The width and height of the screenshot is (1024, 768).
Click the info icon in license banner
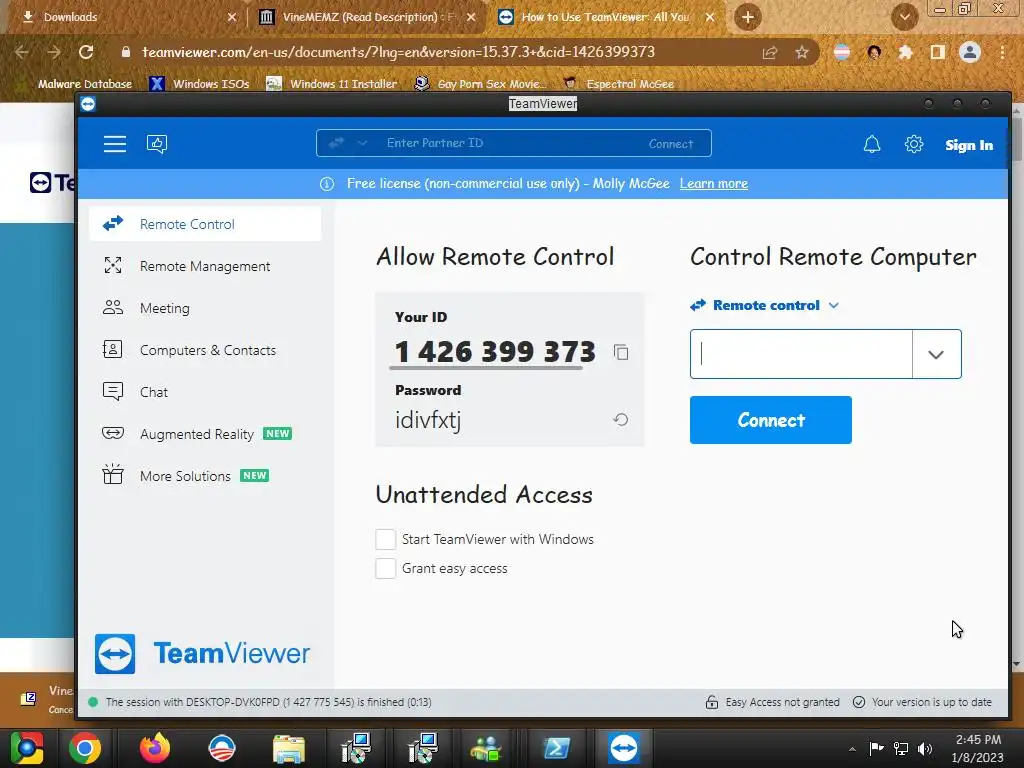click(x=327, y=184)
